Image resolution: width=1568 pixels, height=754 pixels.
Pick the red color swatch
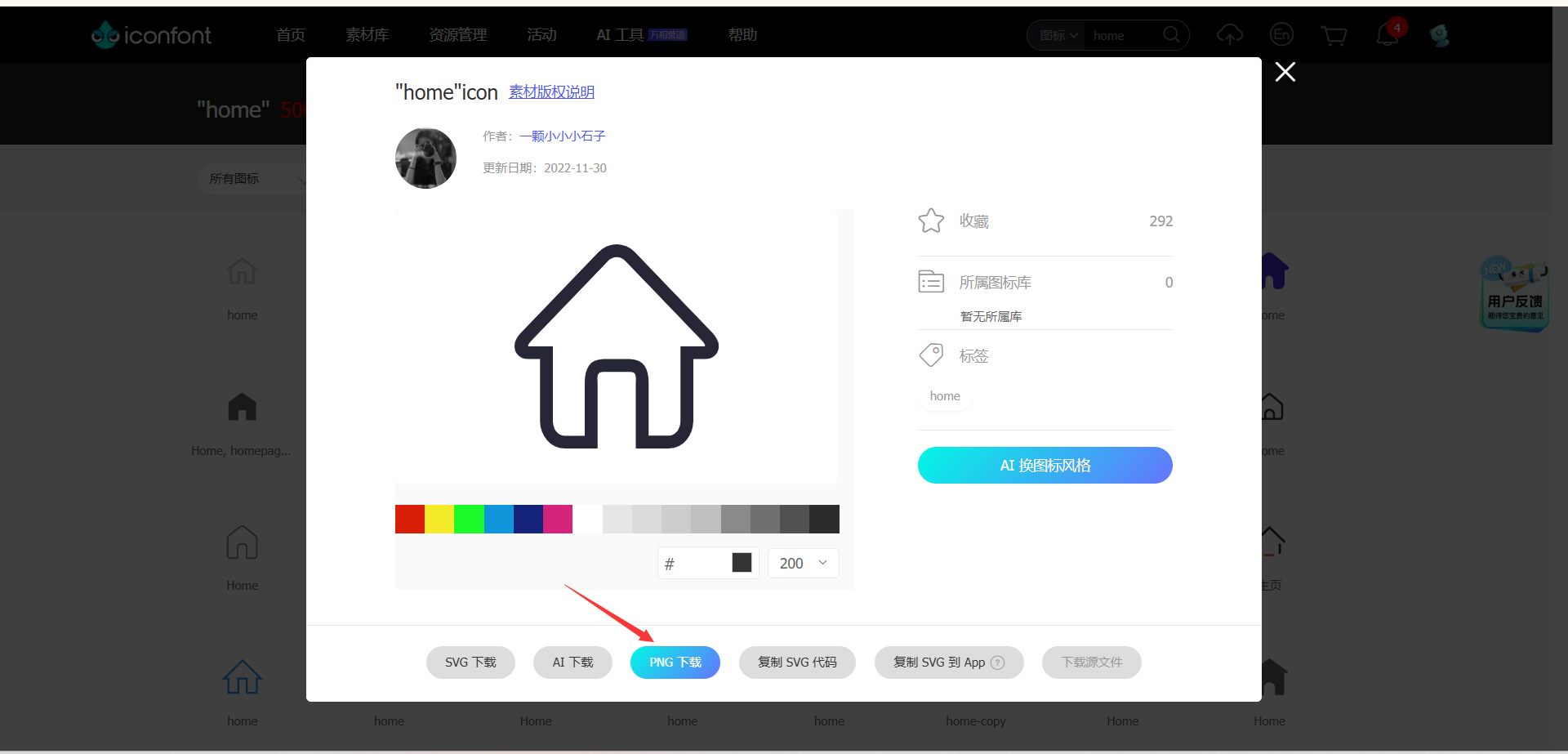(410, 519)
